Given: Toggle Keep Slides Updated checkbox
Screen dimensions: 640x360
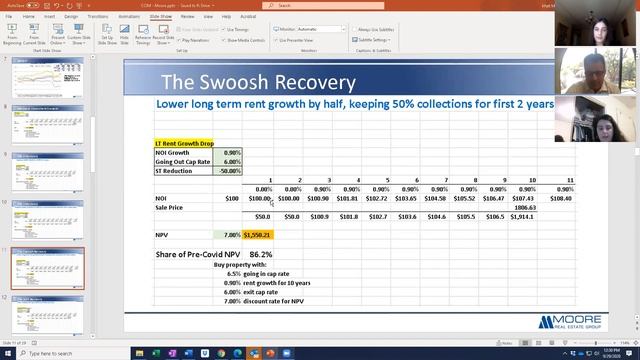Looking at the screenshot, I should point(198,29).
